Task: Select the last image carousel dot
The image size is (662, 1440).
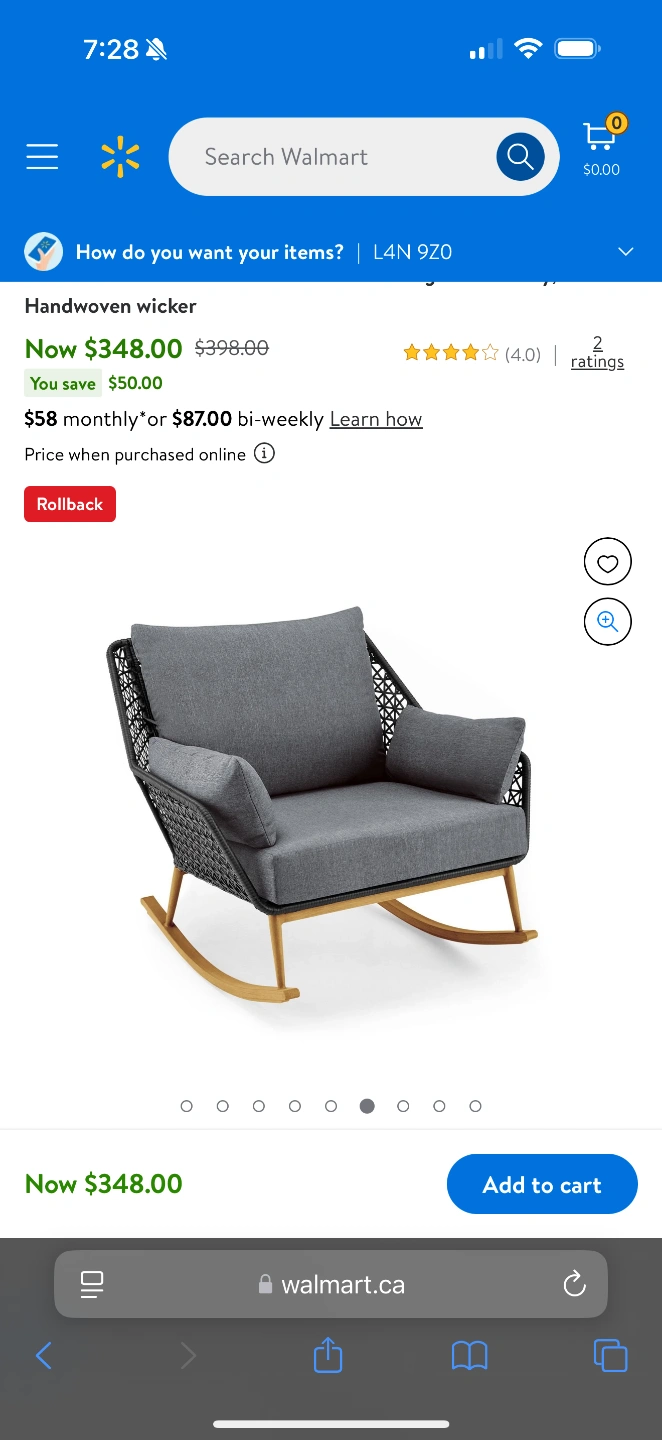Action: pyautogui.click(x=475, y=1106)
